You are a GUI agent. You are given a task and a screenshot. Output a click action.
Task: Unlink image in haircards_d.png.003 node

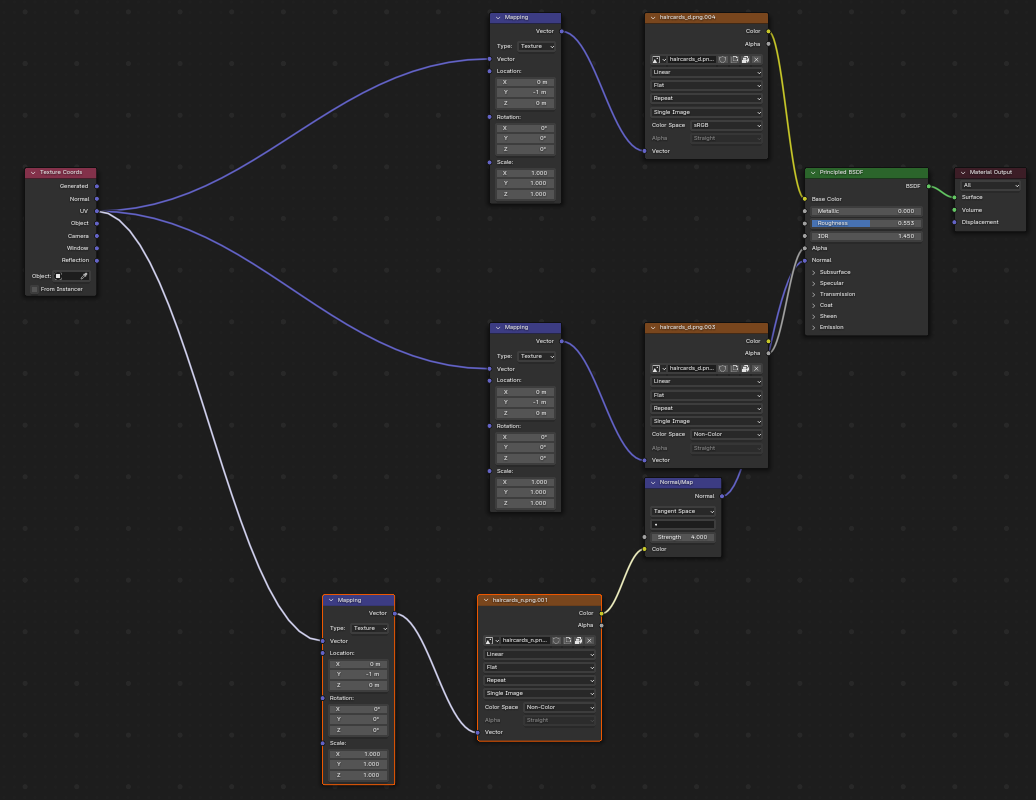[757, 368]
